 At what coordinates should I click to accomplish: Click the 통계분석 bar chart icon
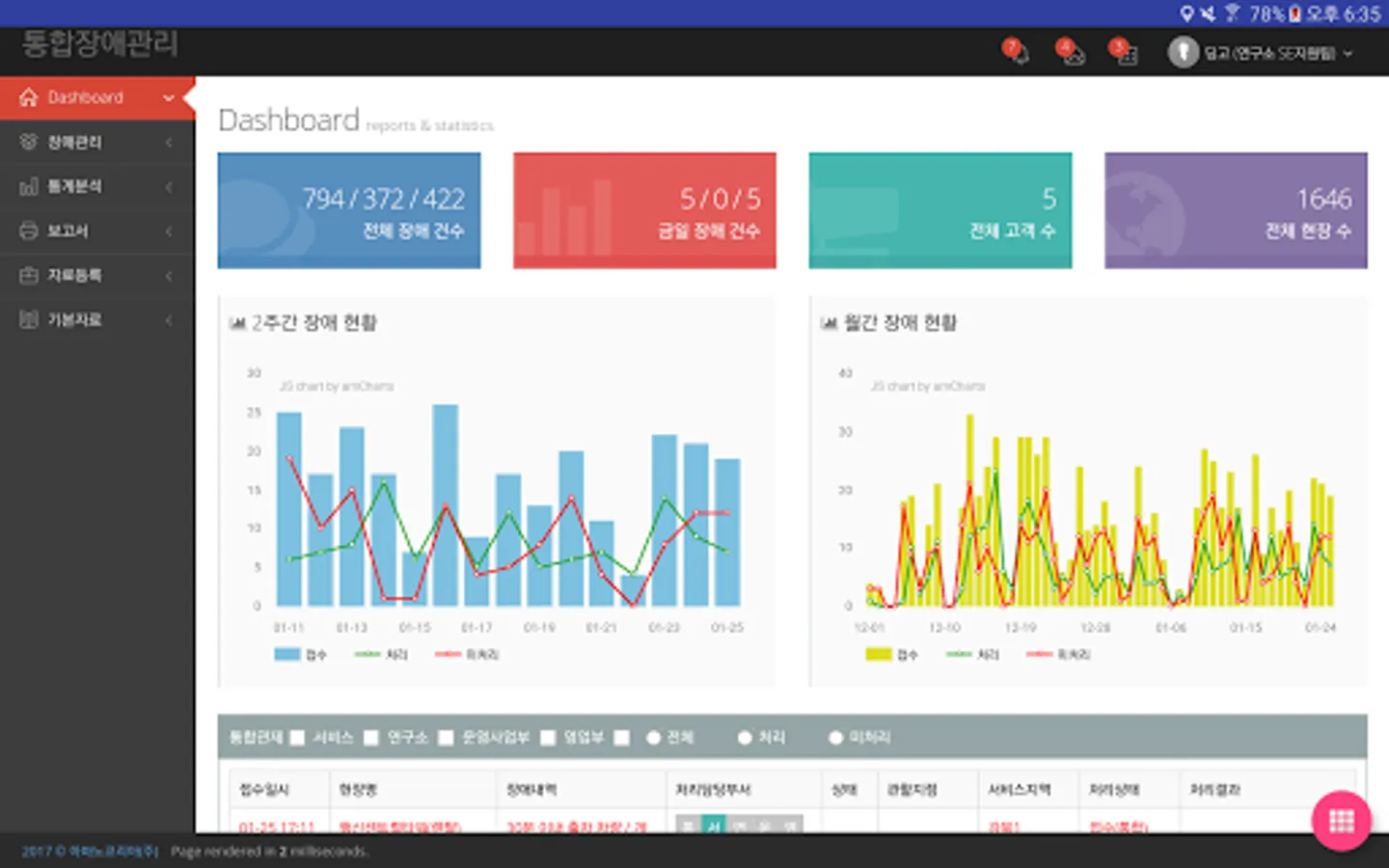click(28, 186)
